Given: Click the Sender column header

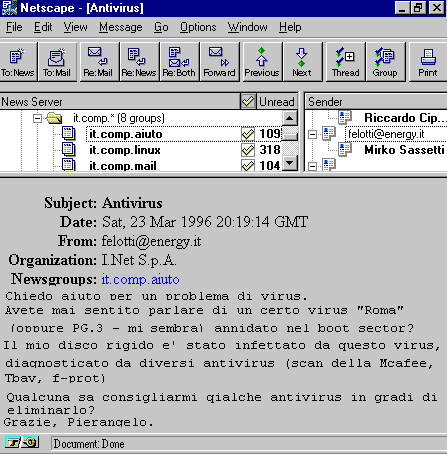Looking at the screenshot, I should (377, 101).
